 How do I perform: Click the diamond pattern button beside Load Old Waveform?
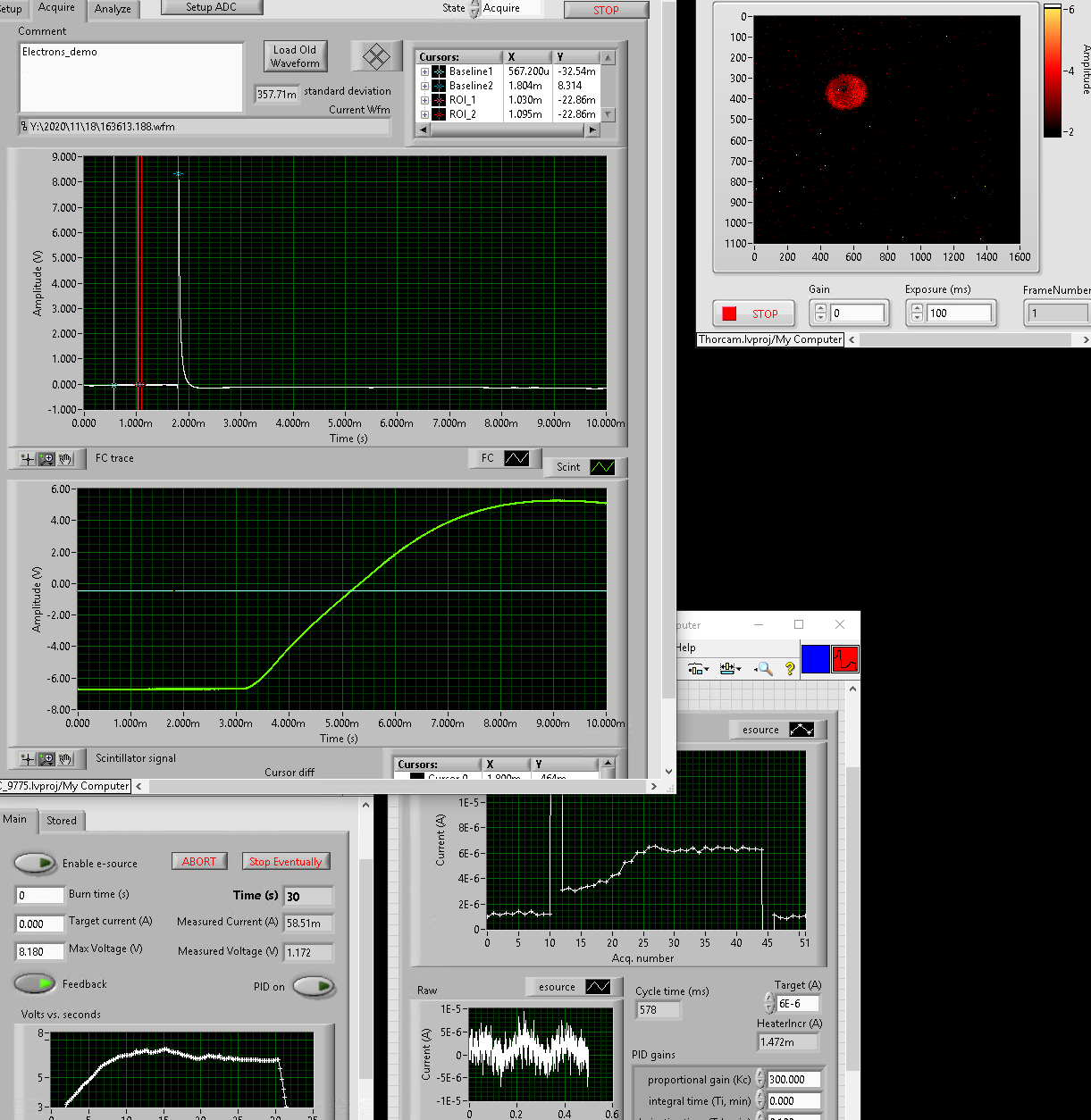[376, 57]
